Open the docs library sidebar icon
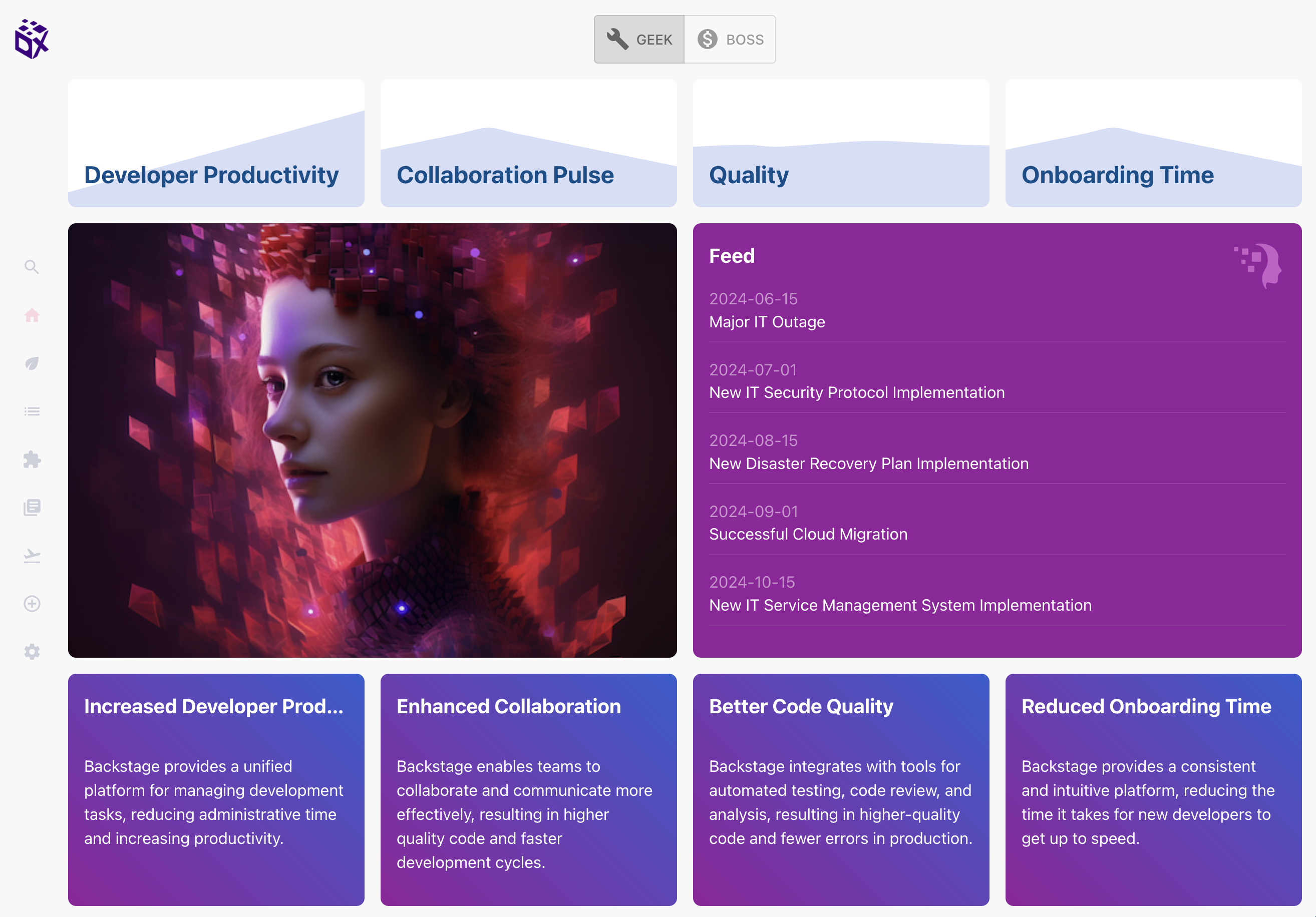The width and height of the screenshot is (1316, 917). coord(32,508)
